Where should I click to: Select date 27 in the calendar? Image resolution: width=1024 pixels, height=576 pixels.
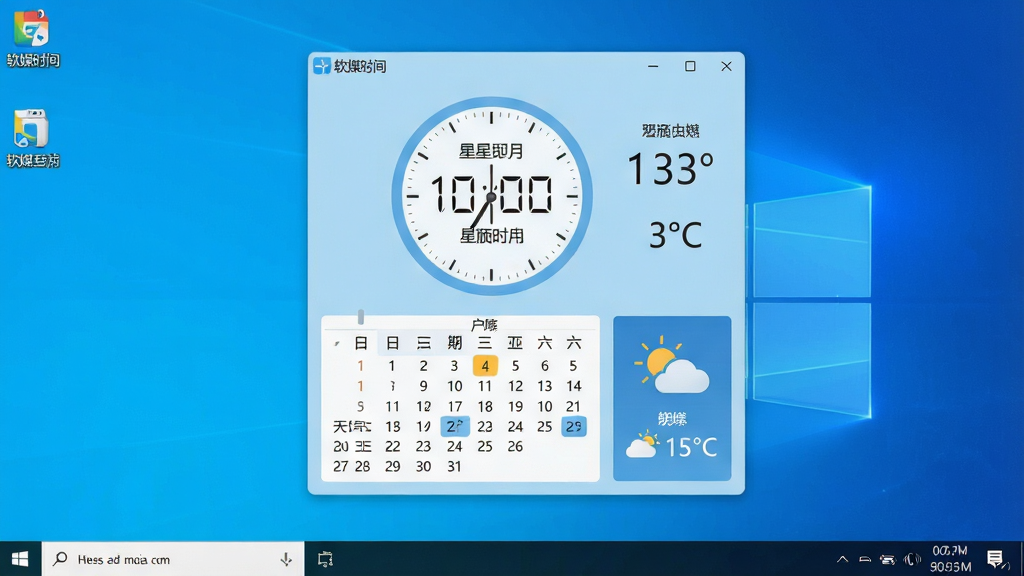coord(341,467)
